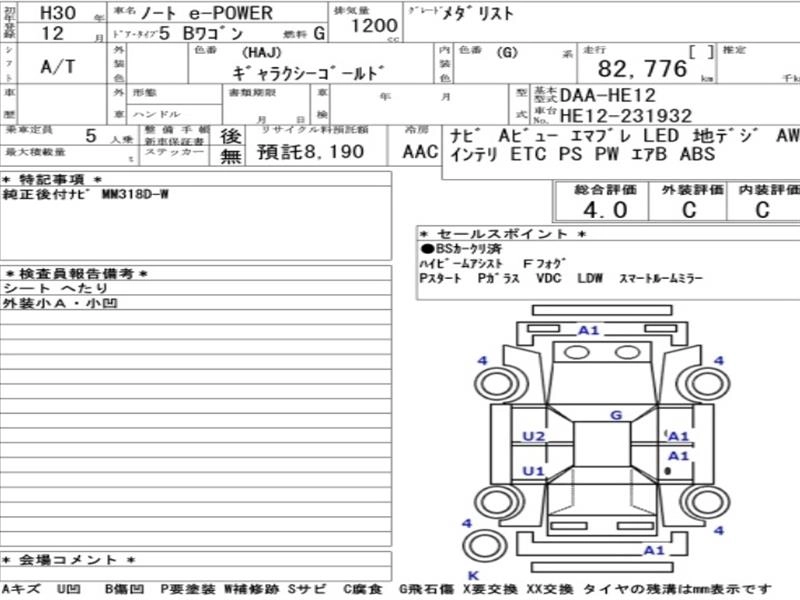Select legend entry "Sサビ"
The image size is (800, 600).
(307, 589)
